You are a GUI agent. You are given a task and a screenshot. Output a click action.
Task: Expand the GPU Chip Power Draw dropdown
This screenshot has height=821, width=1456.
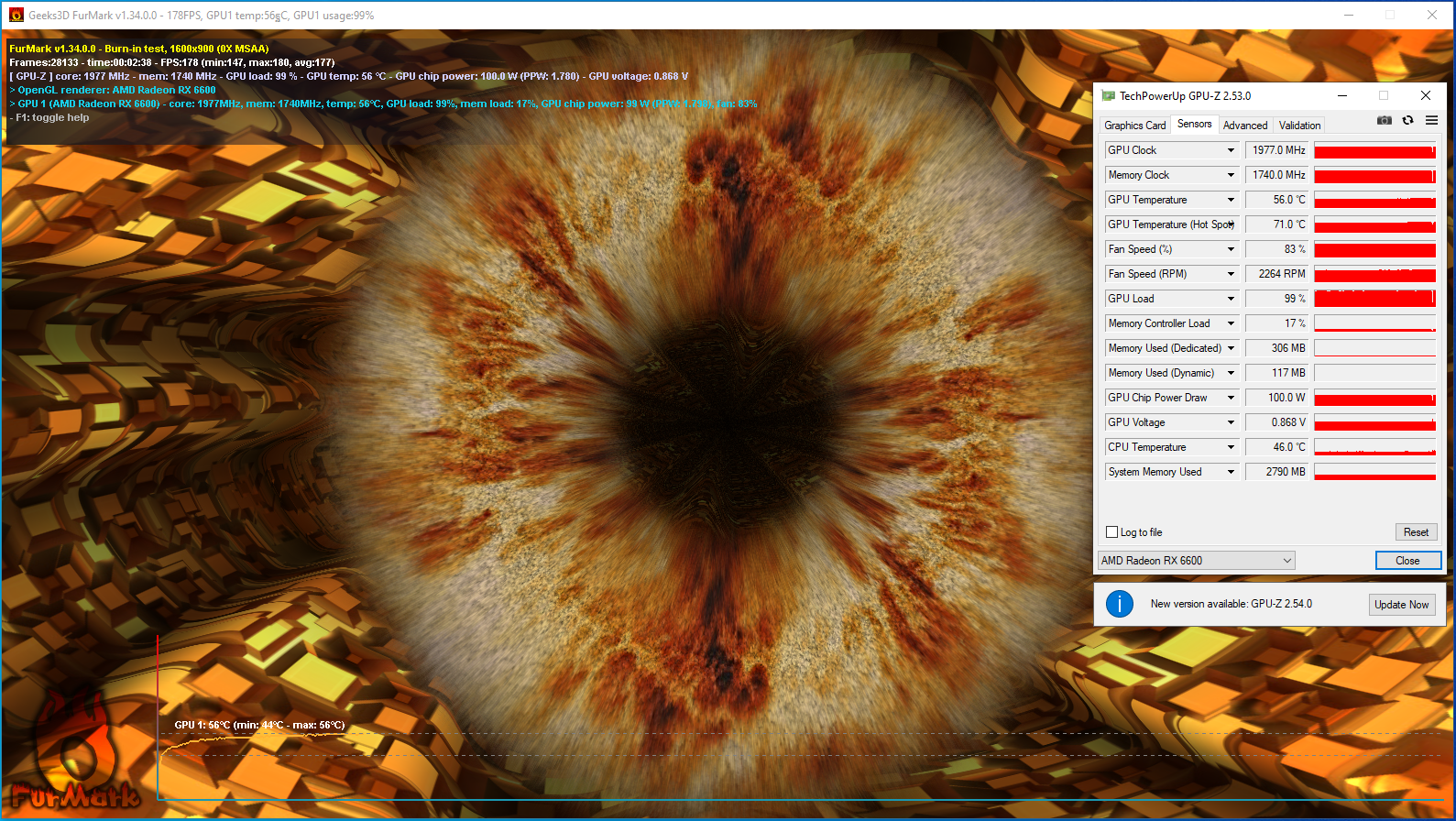coord(1231,398)
